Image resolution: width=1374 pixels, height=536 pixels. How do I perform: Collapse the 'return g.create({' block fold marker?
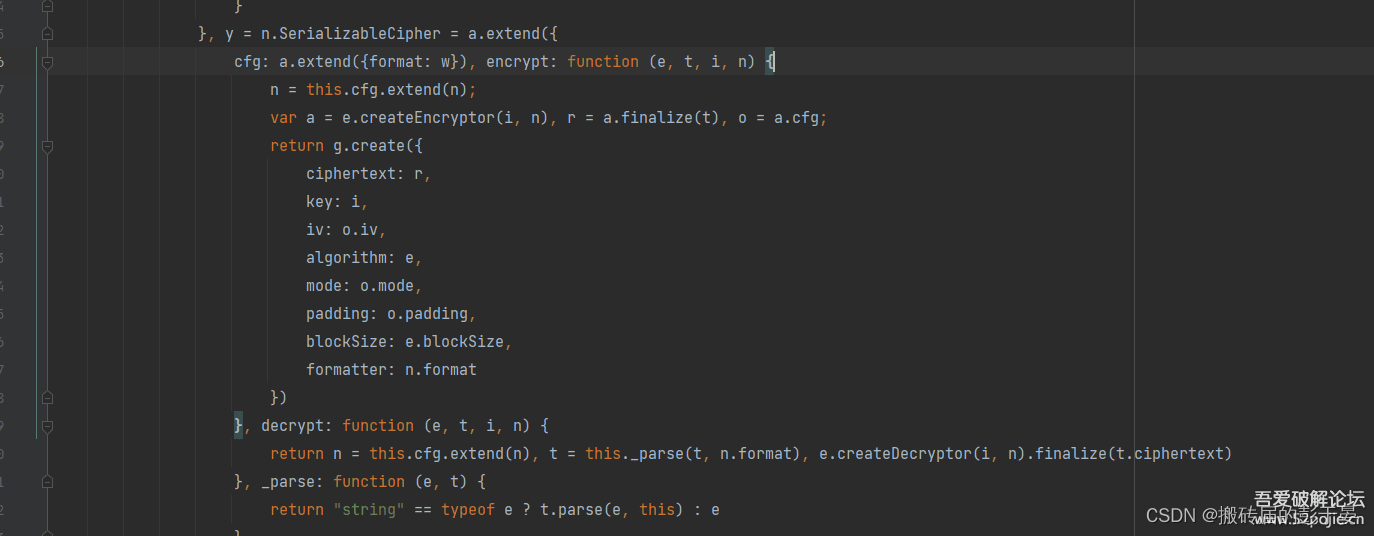[47, 146]
